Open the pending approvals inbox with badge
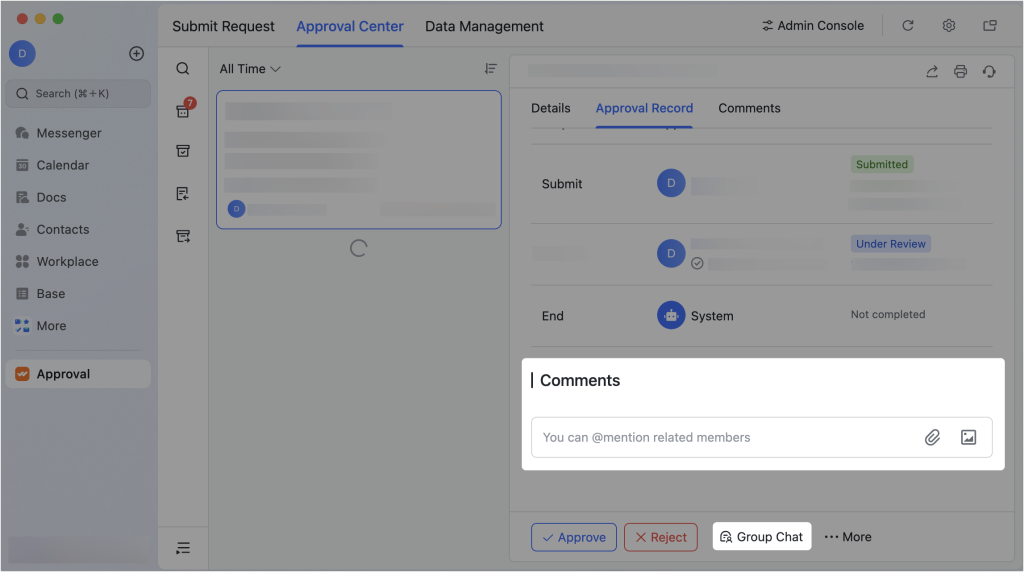 [183, 110]
